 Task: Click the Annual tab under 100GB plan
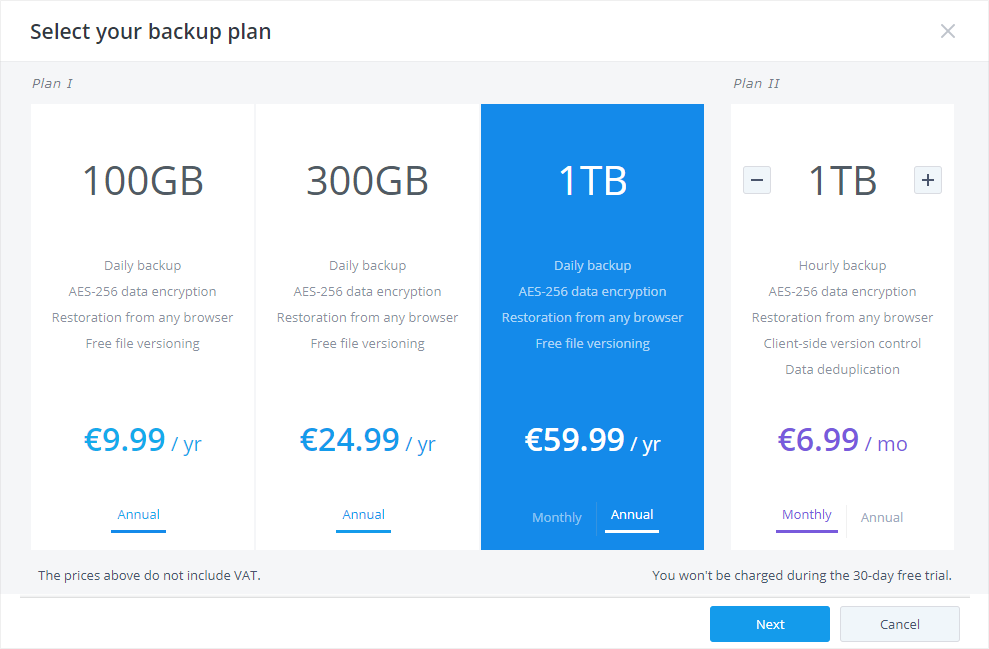(x=139, y=515)
